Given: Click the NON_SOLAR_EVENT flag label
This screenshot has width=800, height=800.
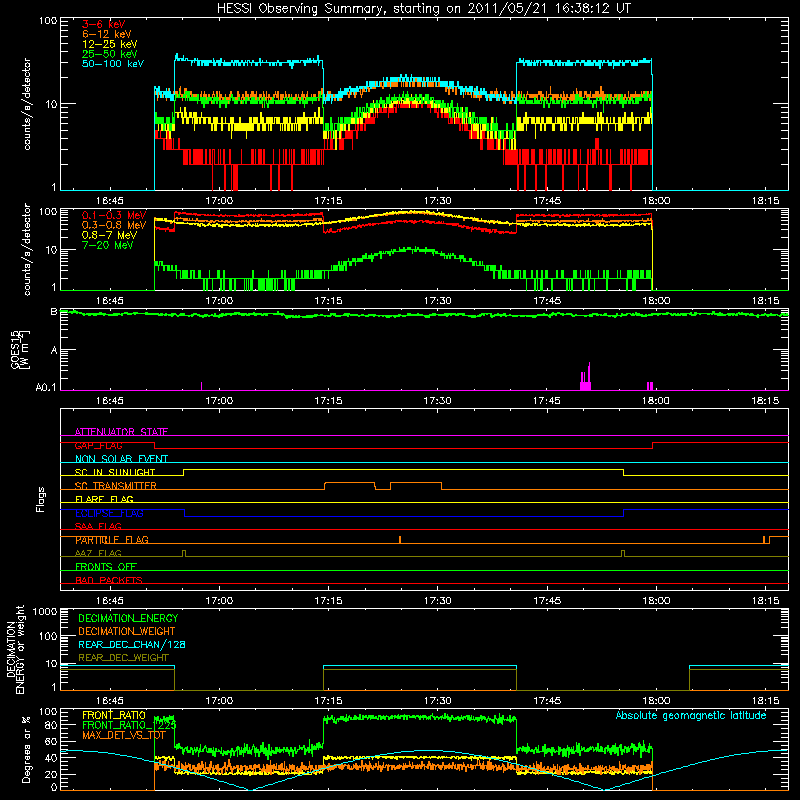Looking at the screenshot, I should click(121, 459).
